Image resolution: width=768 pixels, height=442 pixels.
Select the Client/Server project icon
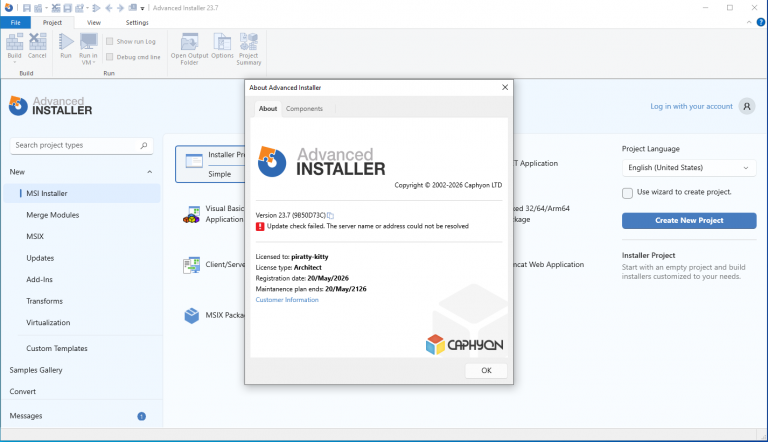(x=192, y=265)
